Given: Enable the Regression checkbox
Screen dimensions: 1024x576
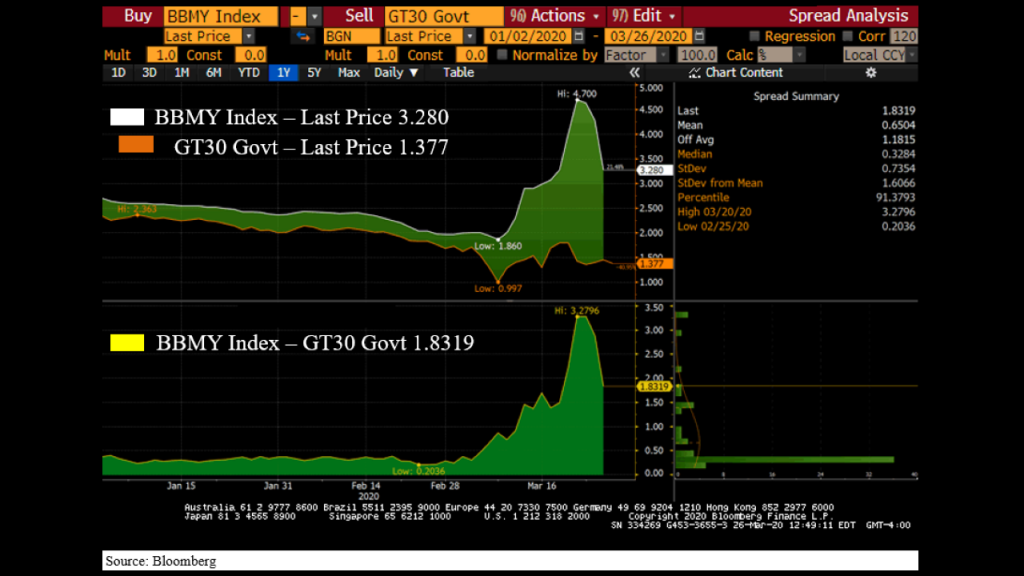Looking at the screenshot, I should coord(754,36).
